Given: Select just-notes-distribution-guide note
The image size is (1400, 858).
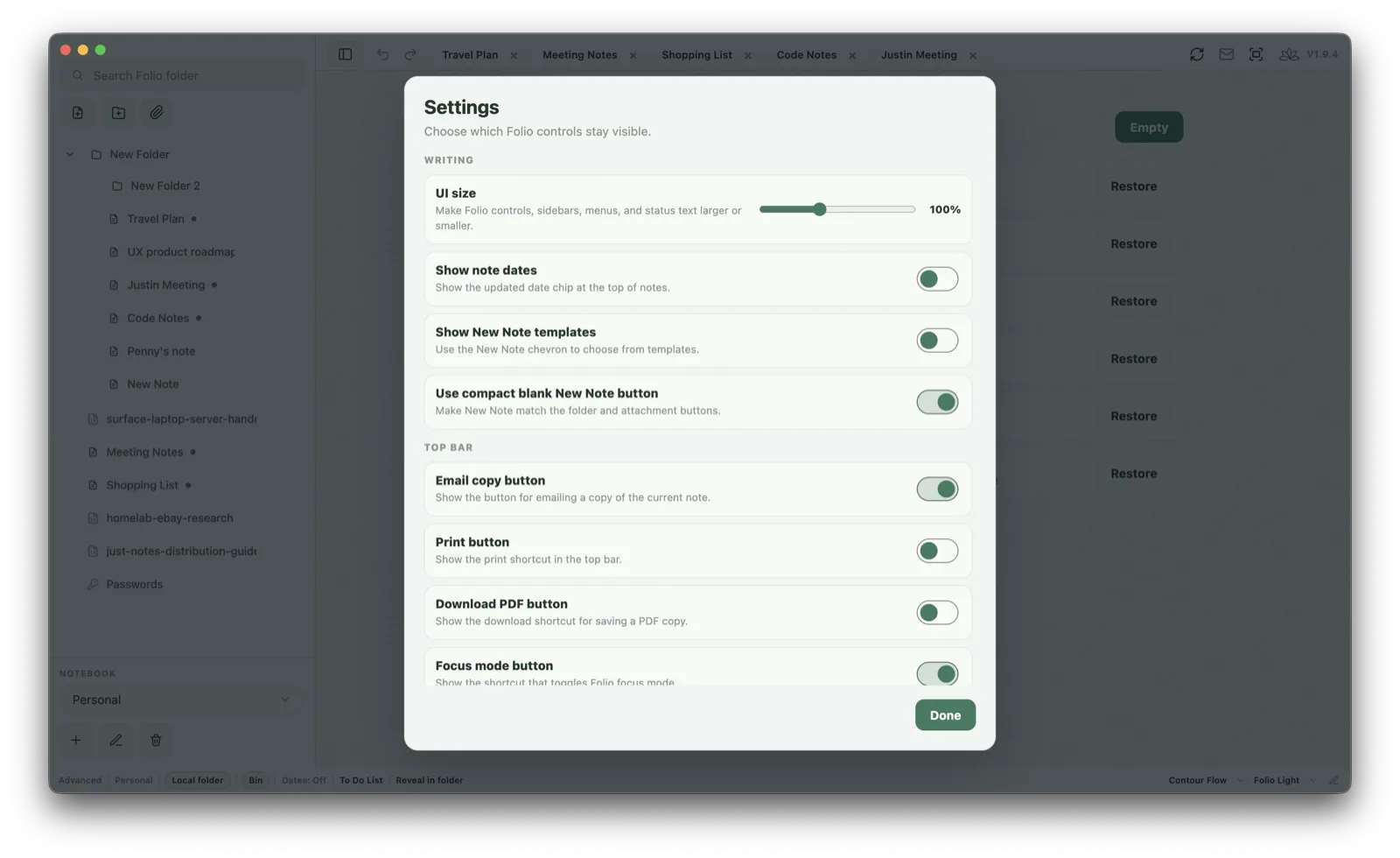Looking at the screenshot, I should point(181,552).
